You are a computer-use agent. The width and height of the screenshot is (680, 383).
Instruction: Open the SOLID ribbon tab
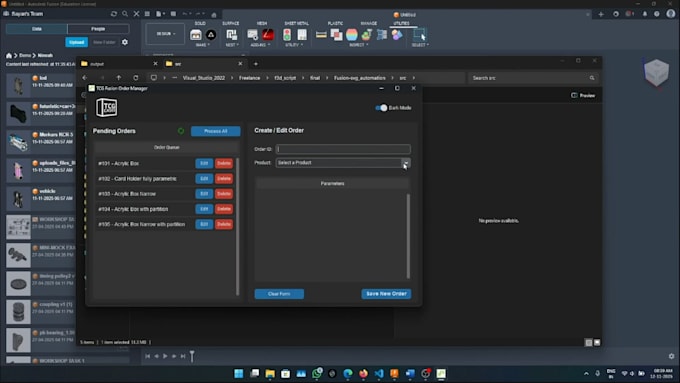pos(200,23)
